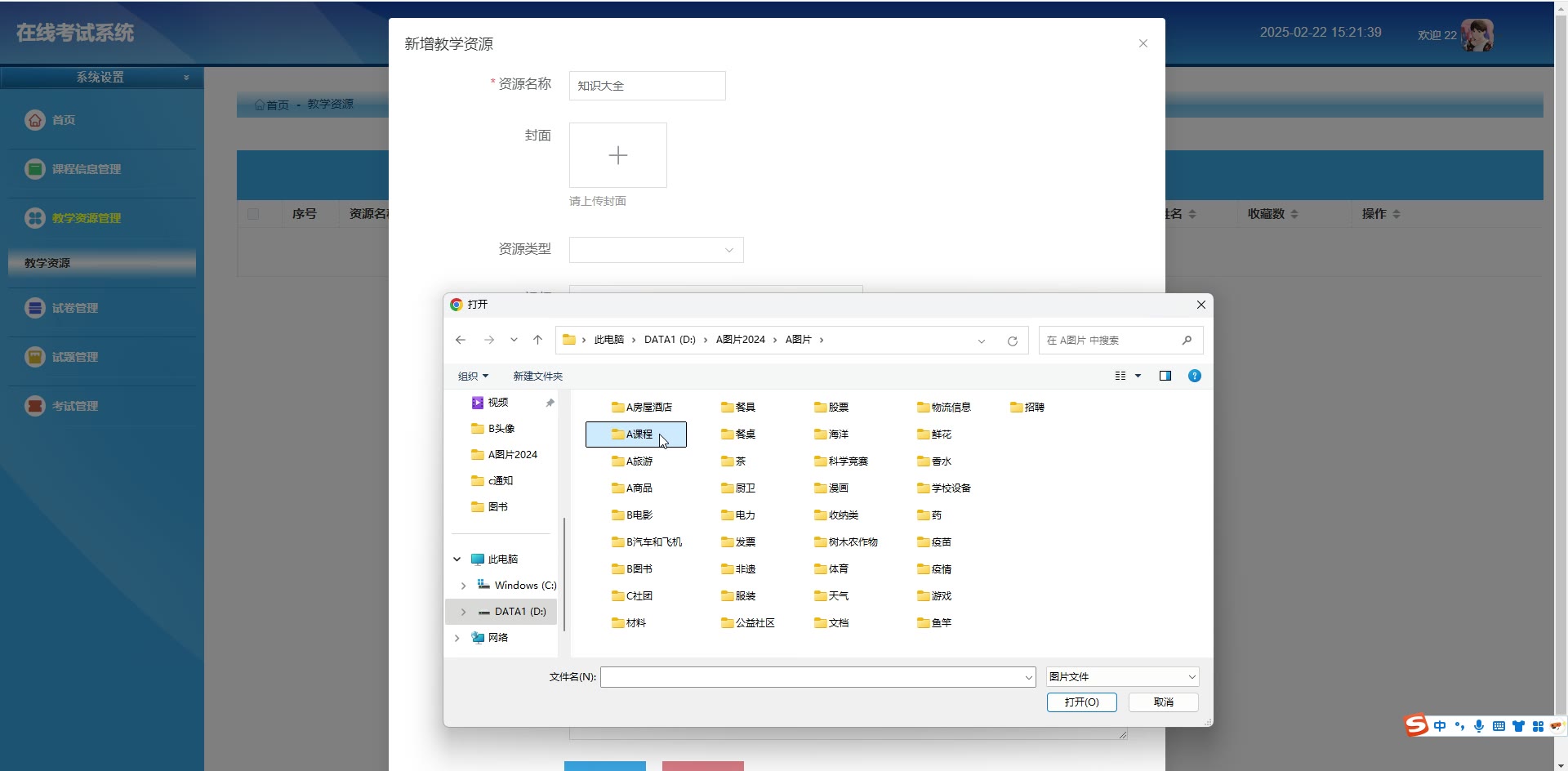
Task: Select the 教学资源 submenu item
Action: coord(102,263)
